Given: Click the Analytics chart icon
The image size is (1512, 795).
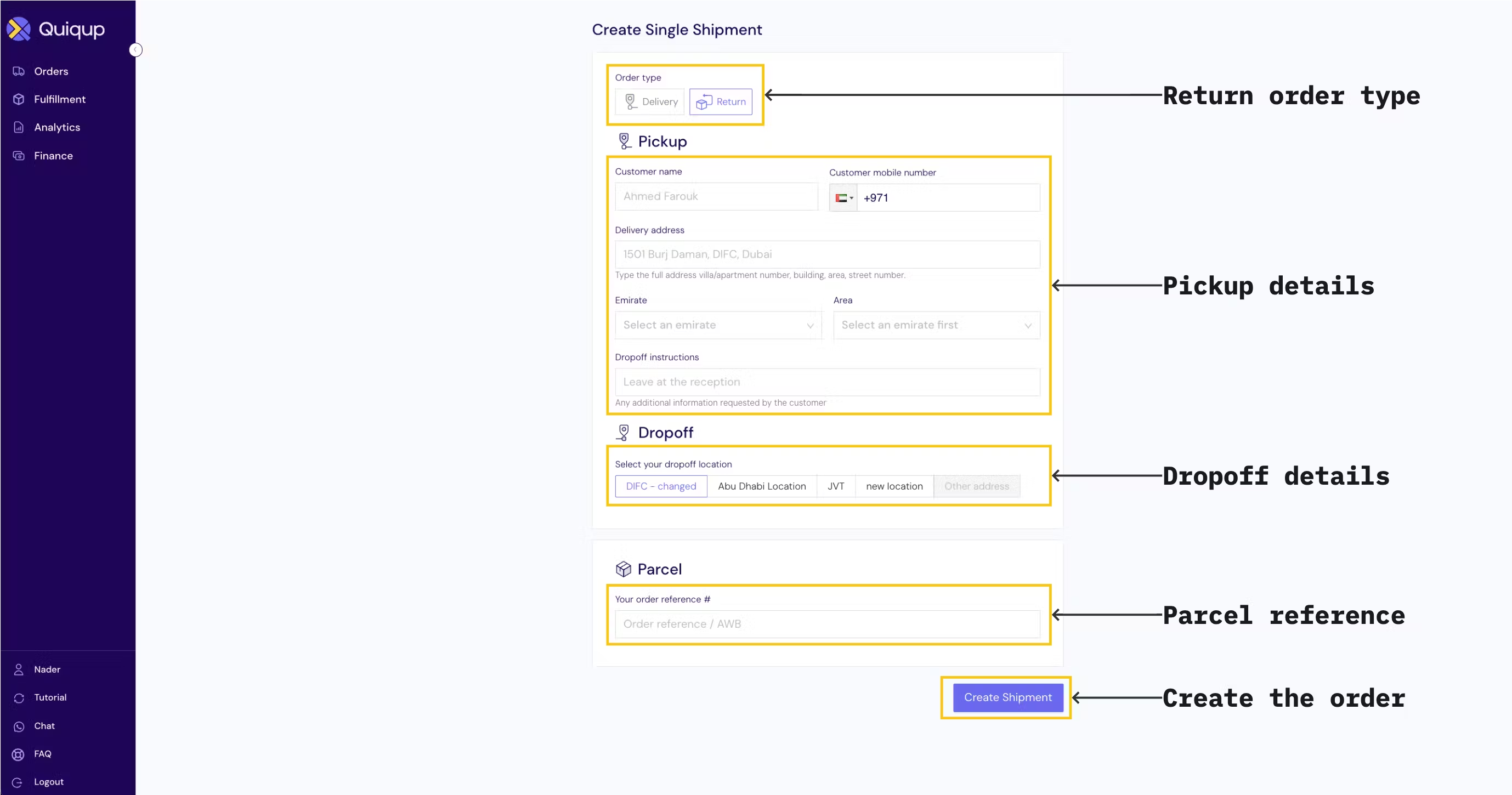Looking at the screenshot, I should click(x=19, y=127).
